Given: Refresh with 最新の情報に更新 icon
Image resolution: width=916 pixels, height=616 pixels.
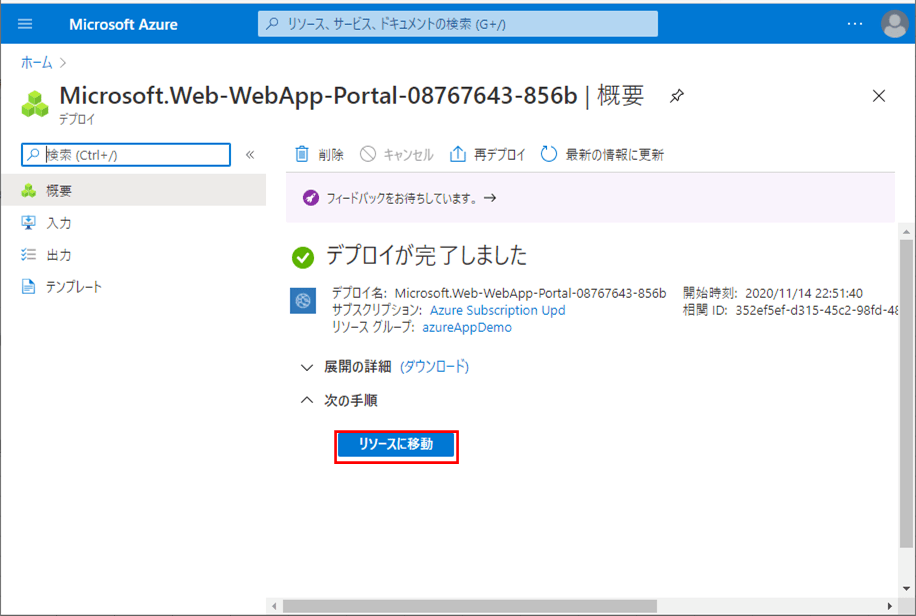Looking at the screenshot, I should pos(549,154).
